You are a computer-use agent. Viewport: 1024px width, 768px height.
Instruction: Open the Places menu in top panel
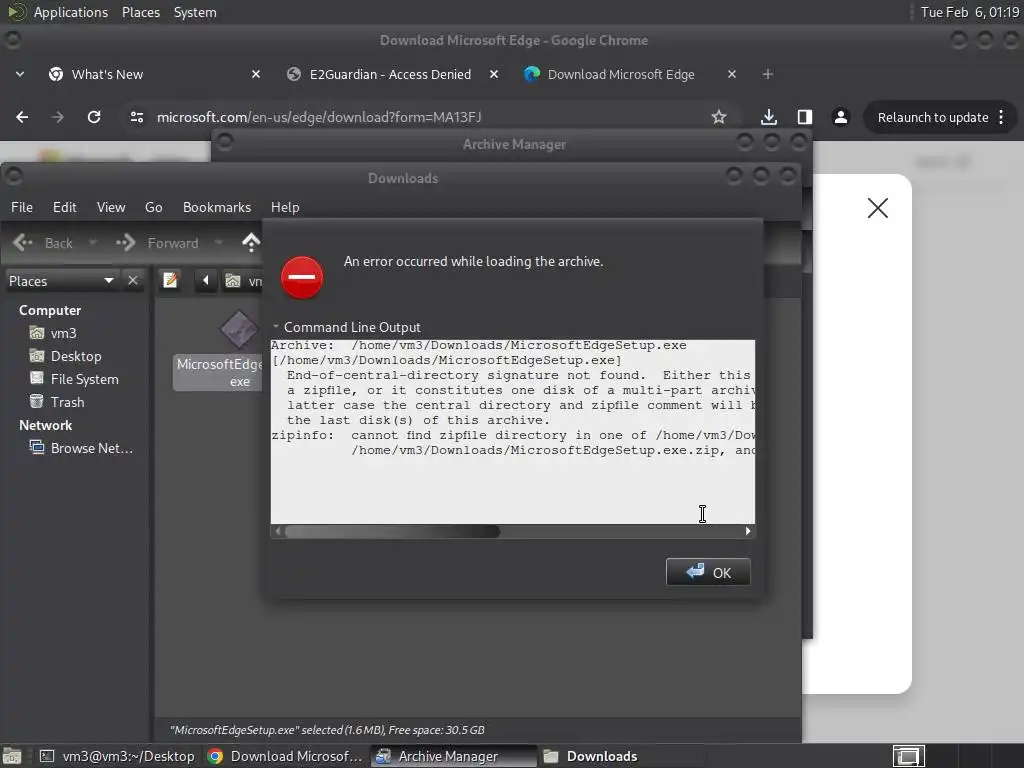point(140,12)
